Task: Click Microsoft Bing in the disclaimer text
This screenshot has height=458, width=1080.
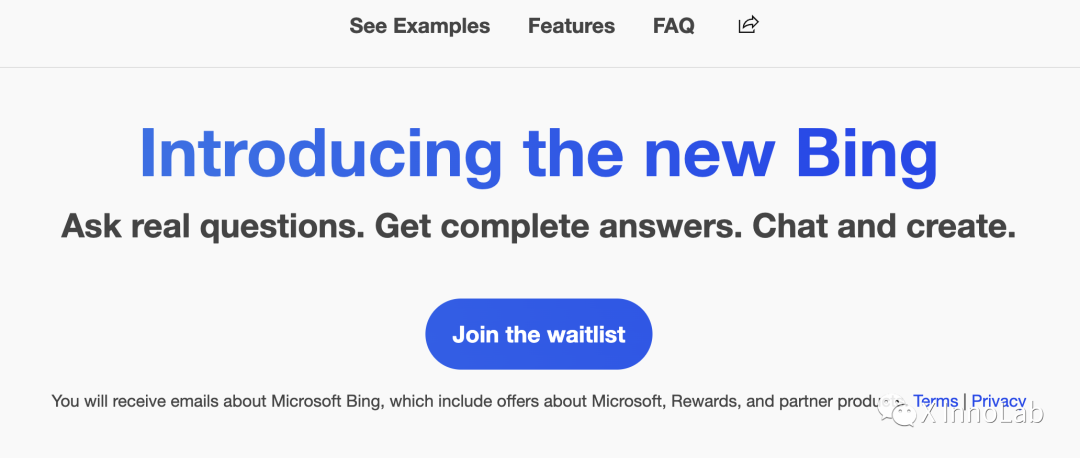Action: pos(325,401)
